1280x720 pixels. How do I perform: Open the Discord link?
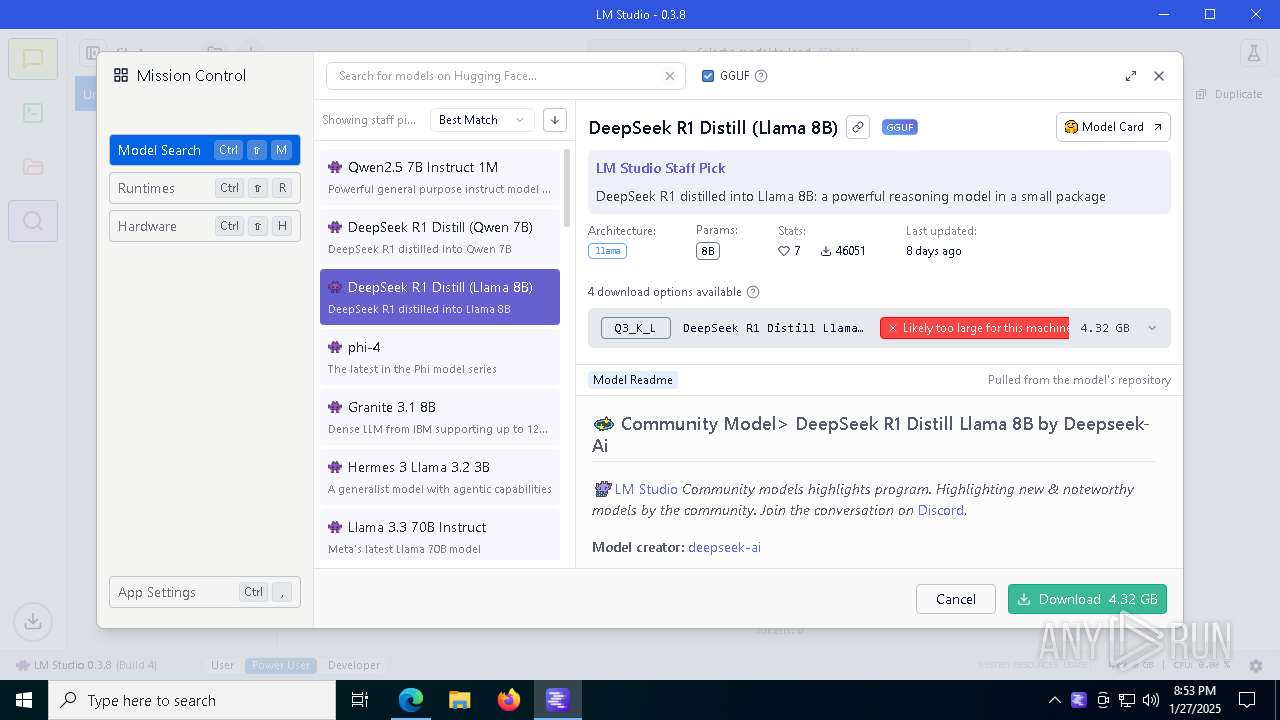pos(940,510)
